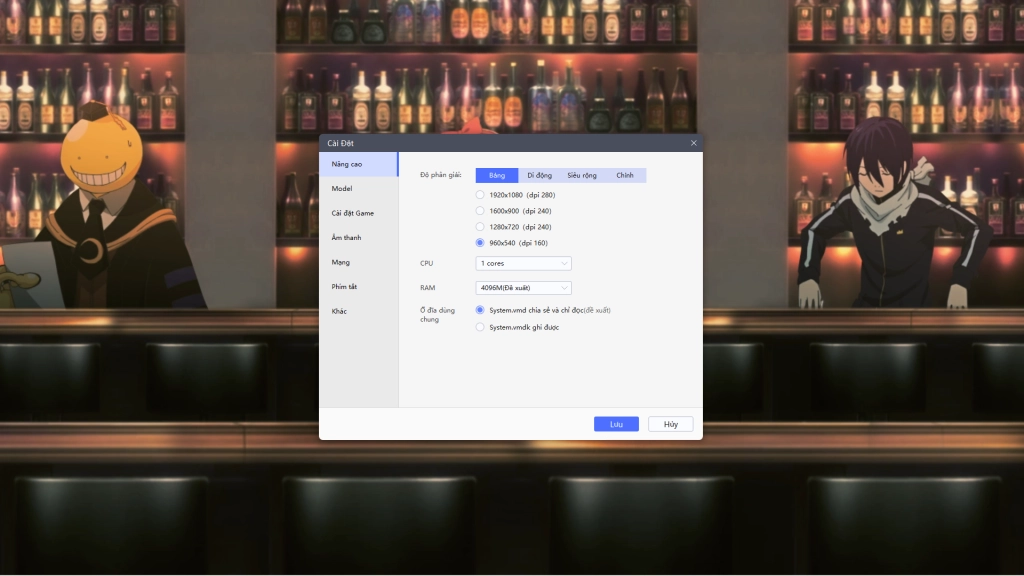Open the Chỉnh custom resolution tab
The image size is (1024, 576).
pyautogui.click(x=625, y=175)
